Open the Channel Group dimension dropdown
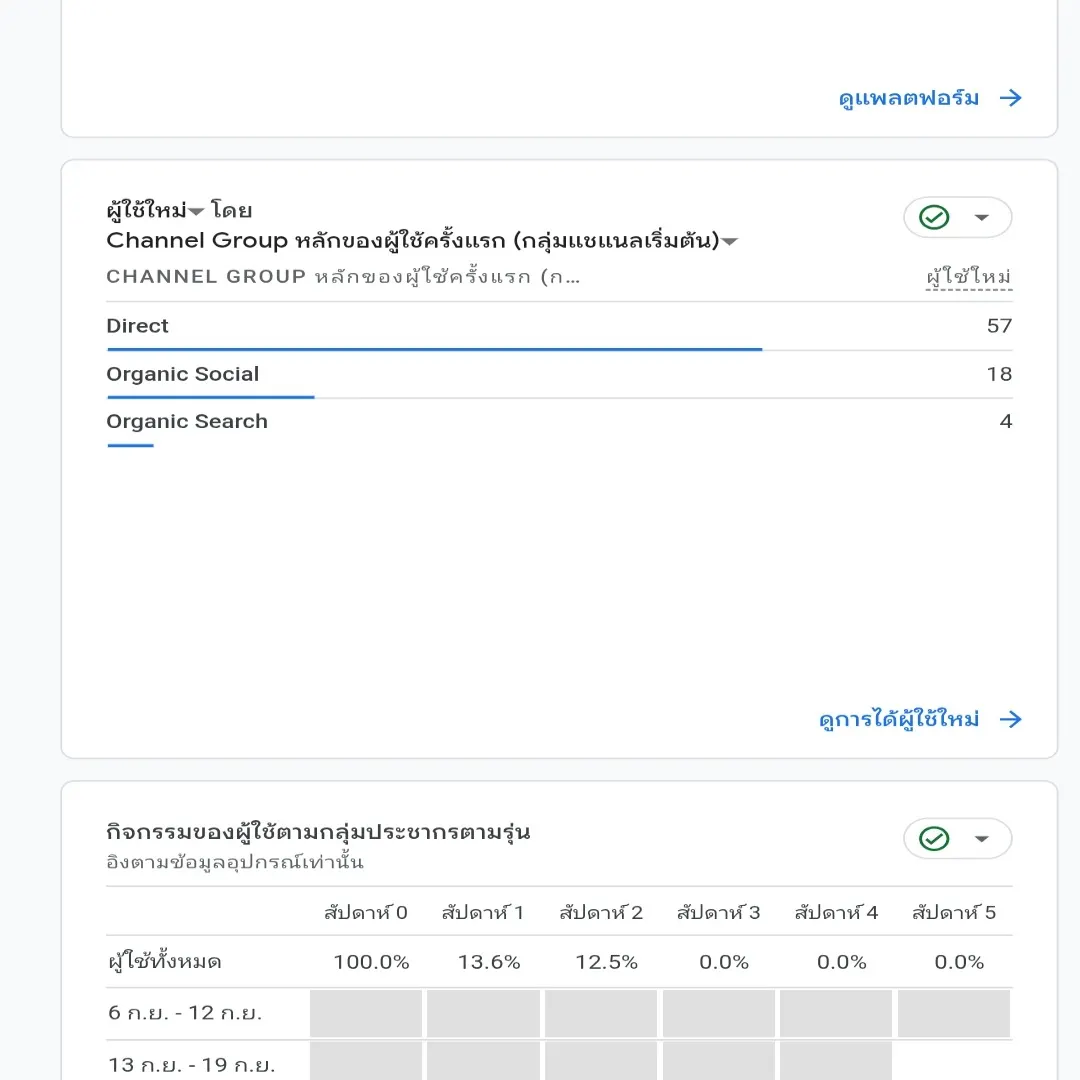The image size is (1080, 1080). pyautogui.click(x=729, y=241)
